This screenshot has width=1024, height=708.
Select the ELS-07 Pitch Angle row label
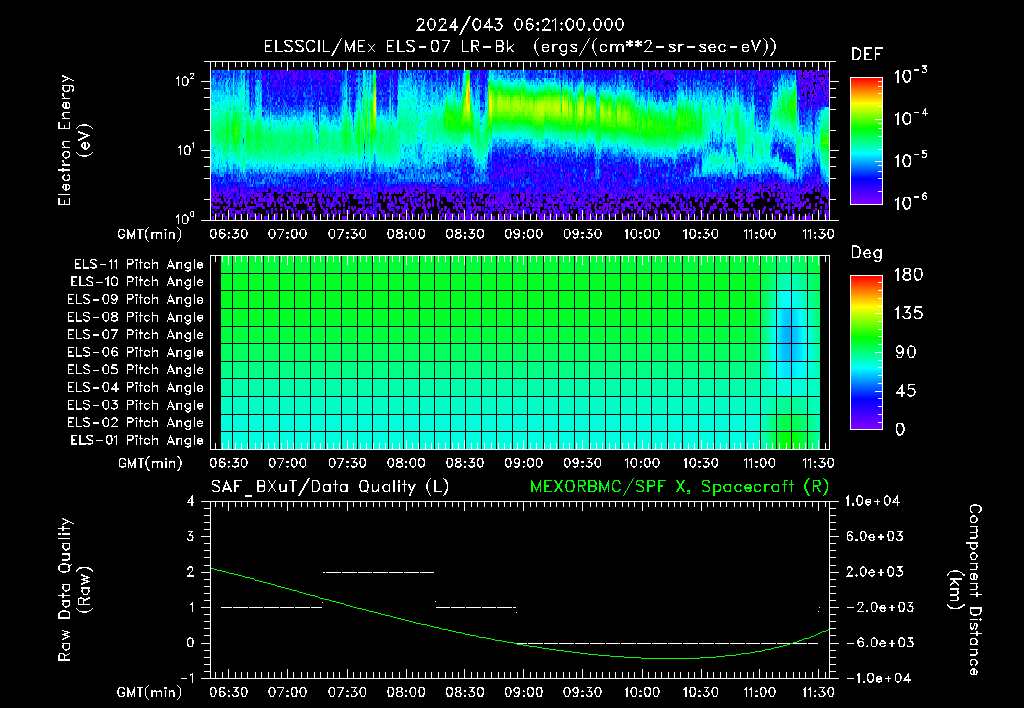pos(136,334)
